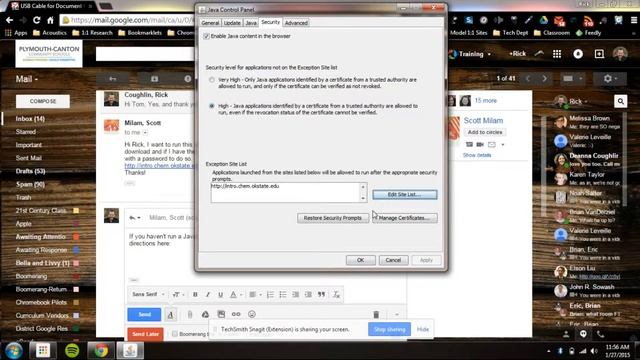
Task: Reload the Gmail page in Chrome
Action: pyautogui.click(x=37, y=20)
